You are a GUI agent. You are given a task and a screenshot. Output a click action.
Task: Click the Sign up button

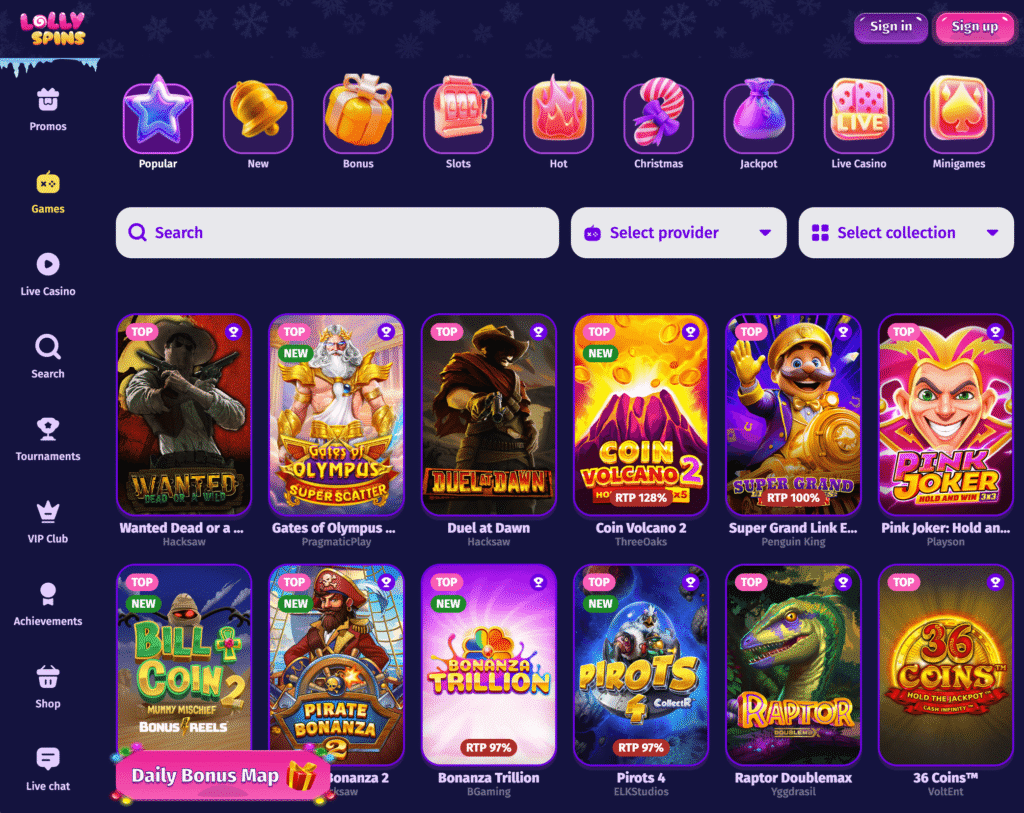pos(974,27)
